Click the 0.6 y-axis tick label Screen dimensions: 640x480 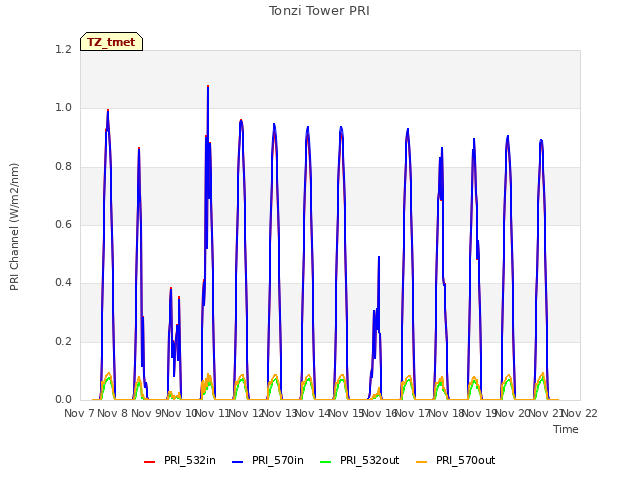click(63, 224)
